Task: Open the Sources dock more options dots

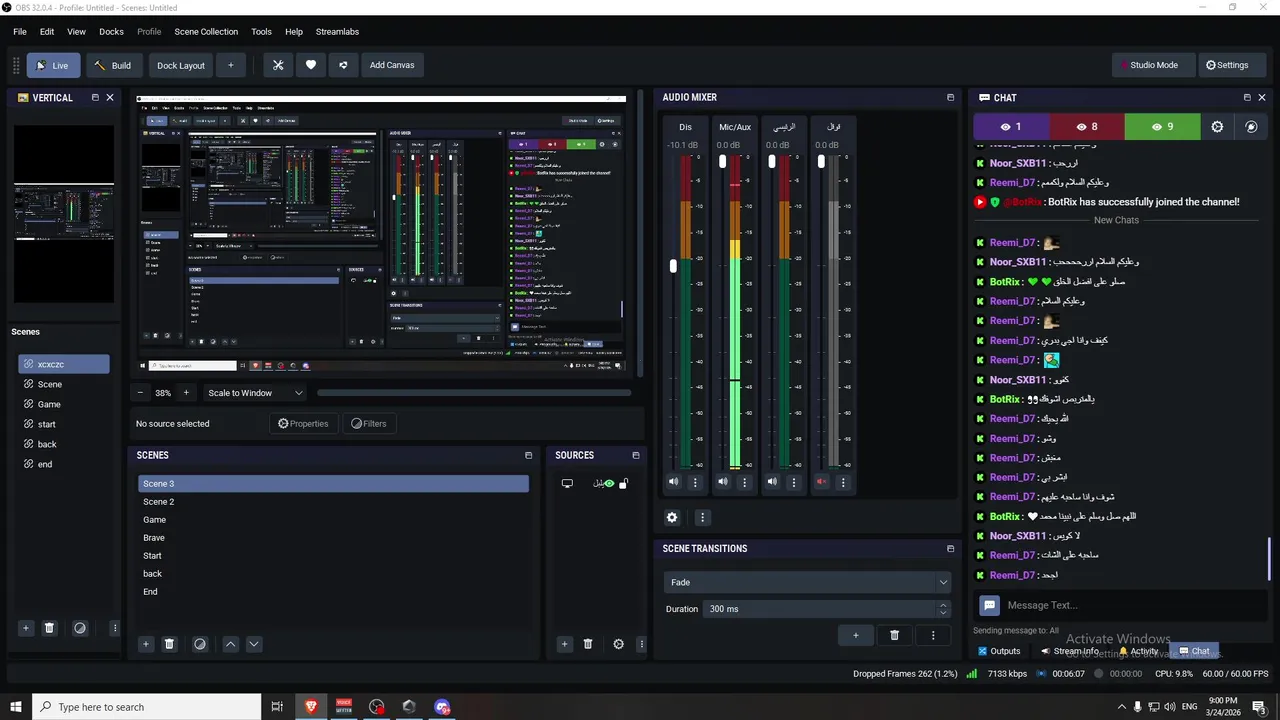Action: [x=641, y=644]
